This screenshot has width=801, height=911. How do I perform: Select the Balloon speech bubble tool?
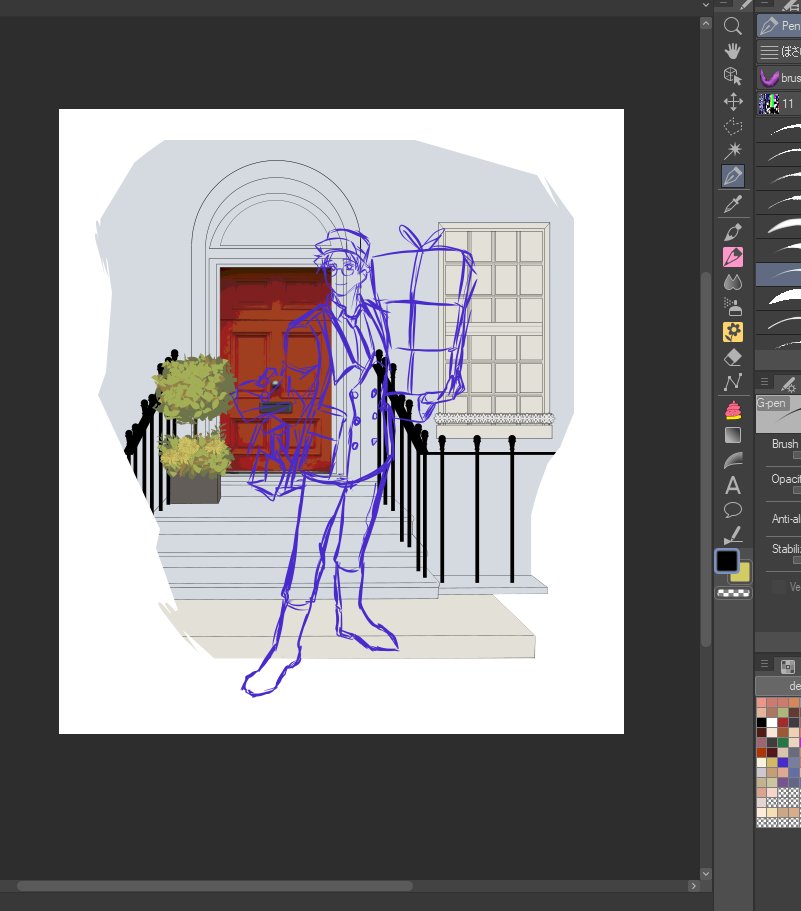[732, 510]
